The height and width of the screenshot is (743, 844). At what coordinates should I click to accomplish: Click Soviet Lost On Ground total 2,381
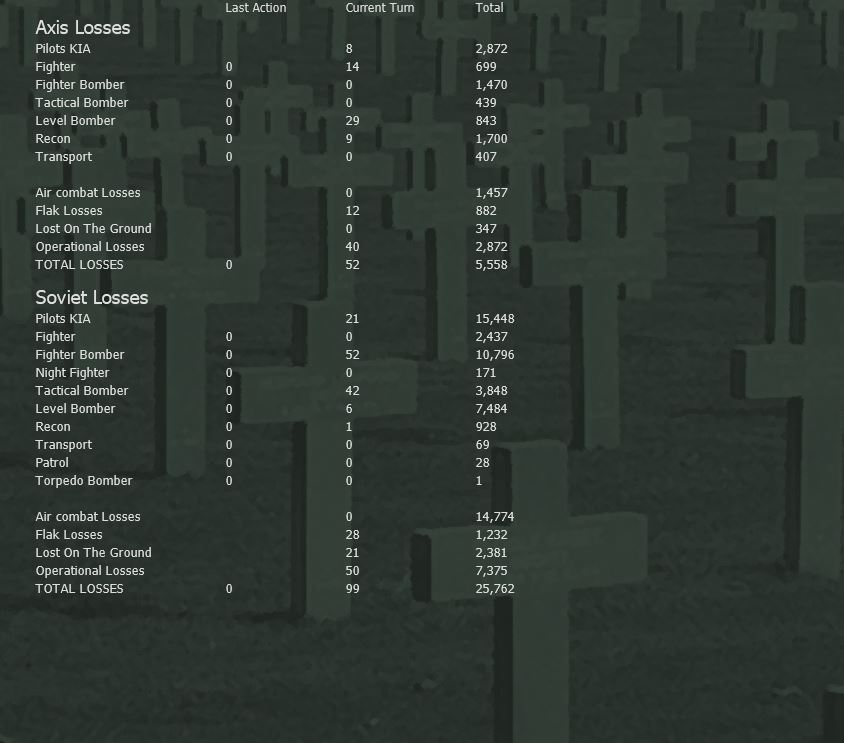coord(491,553)
